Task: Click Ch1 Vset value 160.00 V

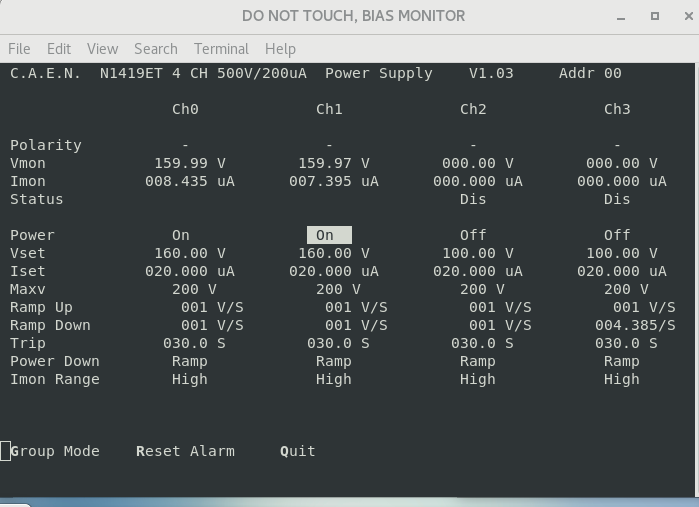Action: (334, 253)
